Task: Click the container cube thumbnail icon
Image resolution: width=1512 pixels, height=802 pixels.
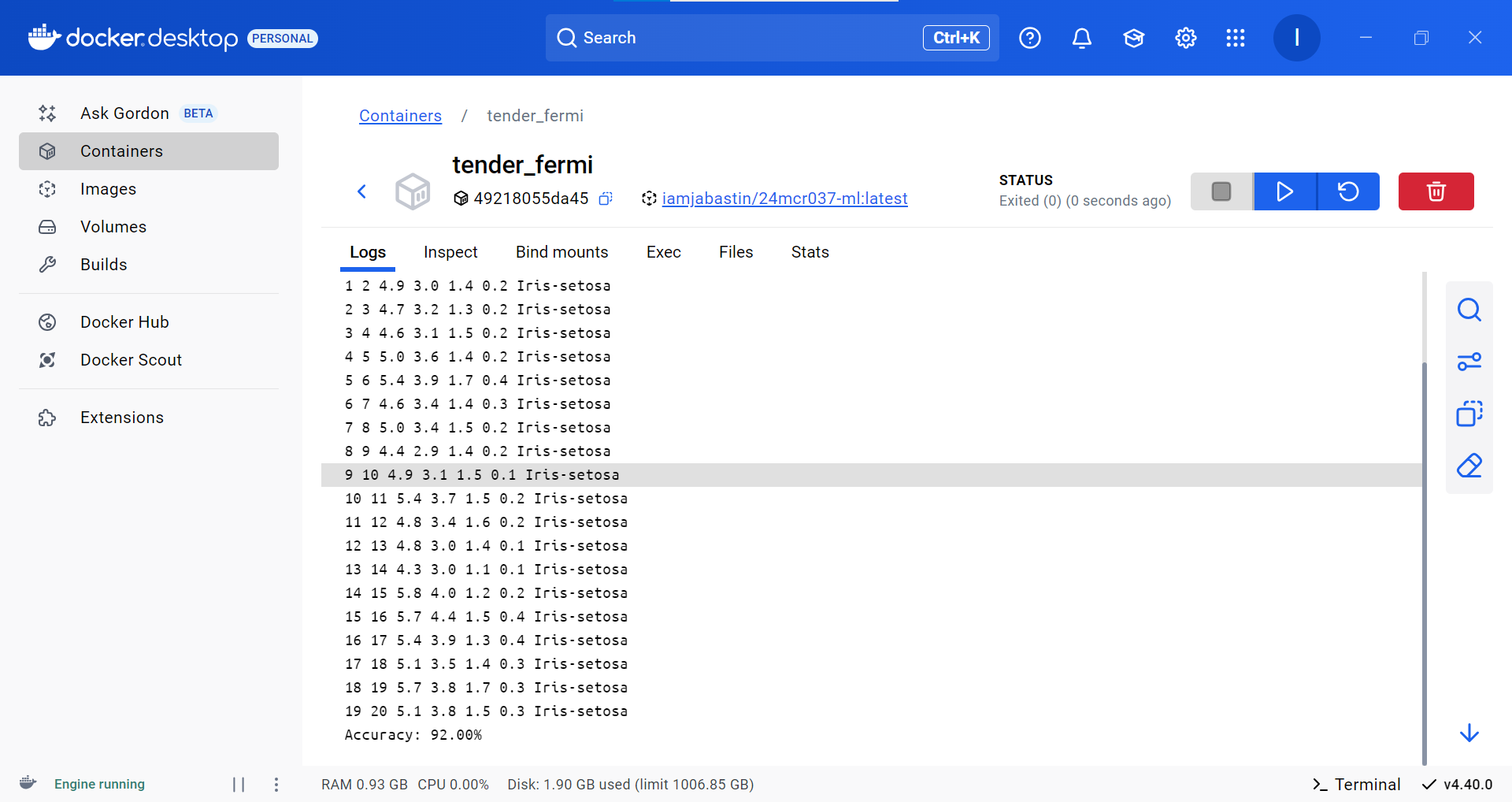Action: pyautogui.click(x=413, y=191)
